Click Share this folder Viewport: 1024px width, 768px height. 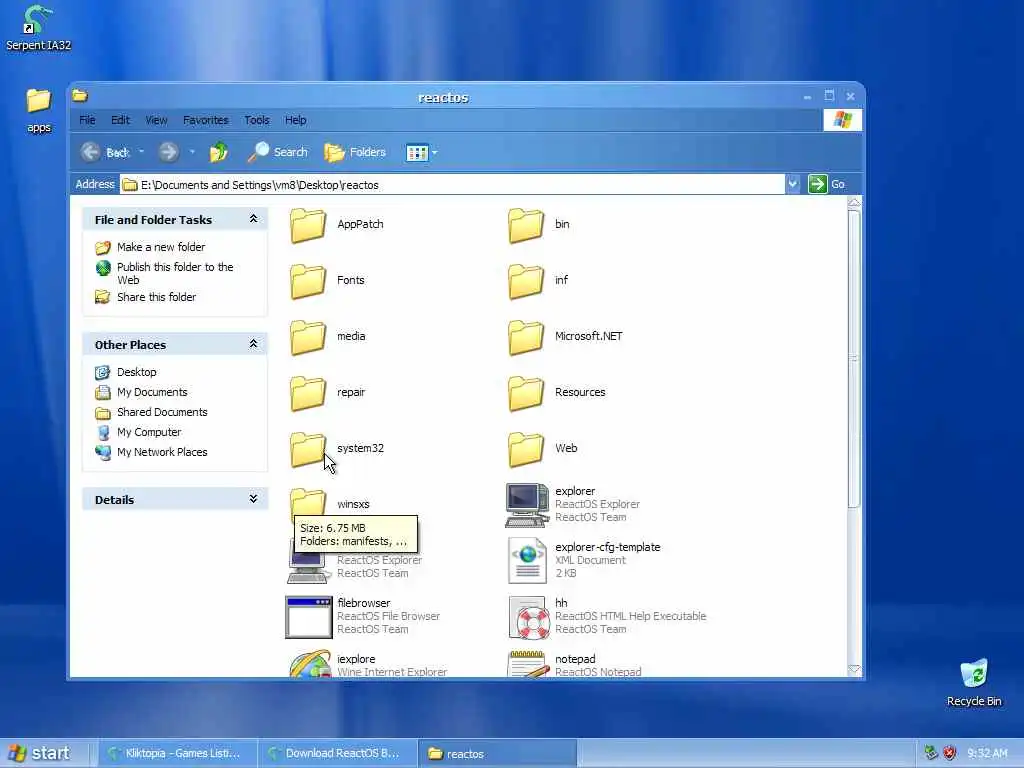(x=146, y=297)
